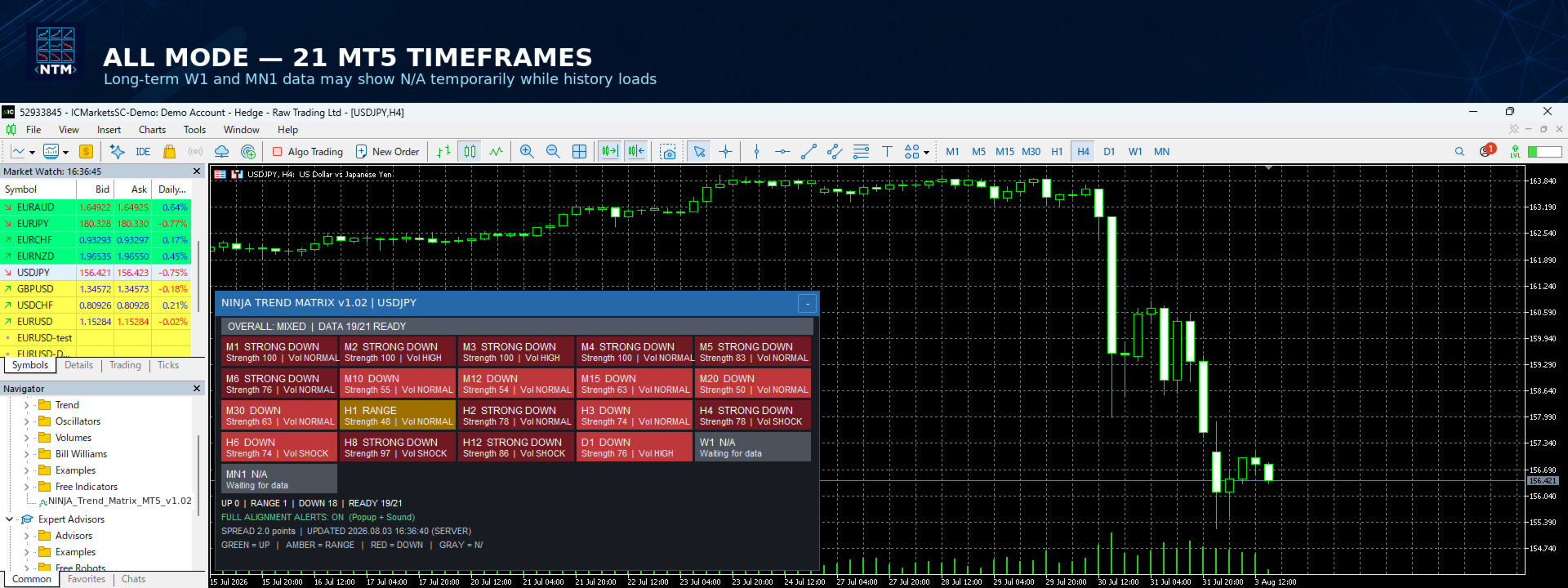1568x588 pixels.
Task: Expand the Bill Williams folder
Action: tap(27, 454)
